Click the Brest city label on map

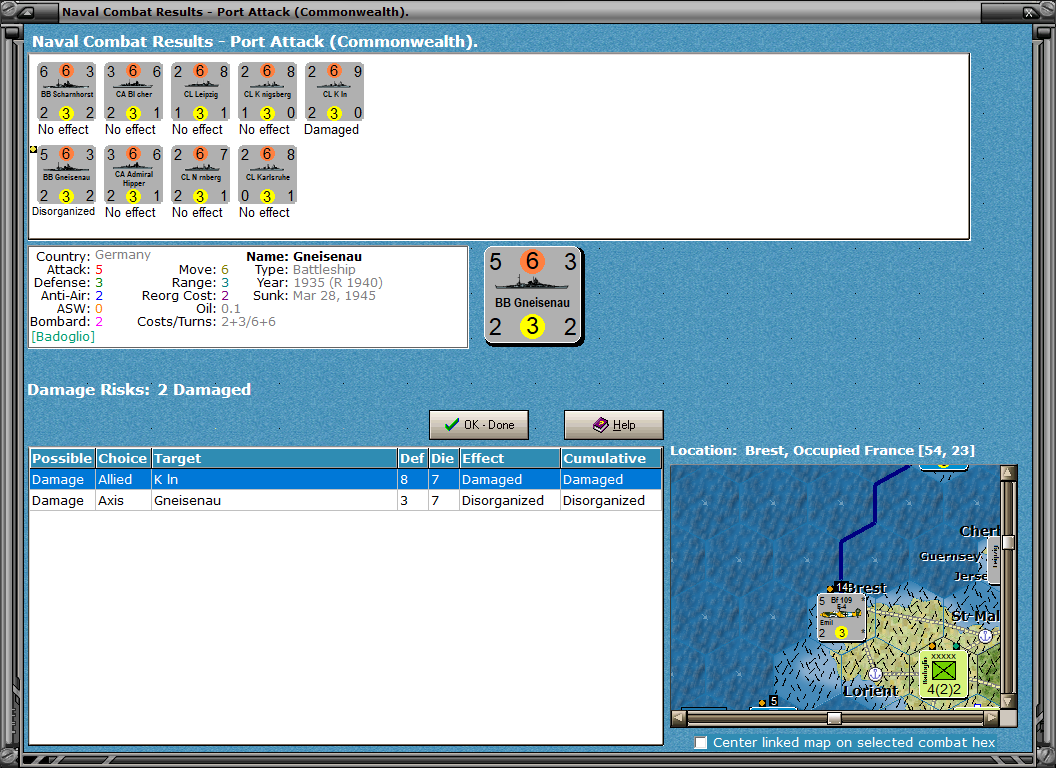[867, 588]
